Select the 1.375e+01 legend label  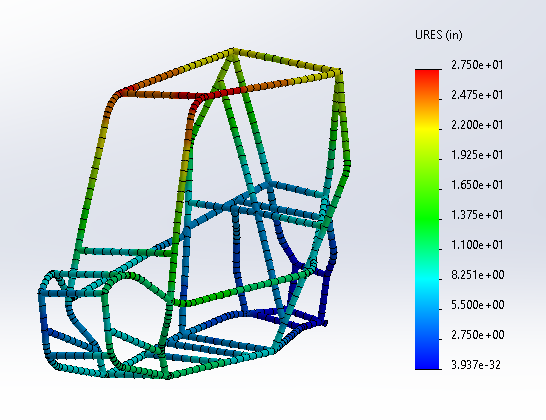[477, 215]
